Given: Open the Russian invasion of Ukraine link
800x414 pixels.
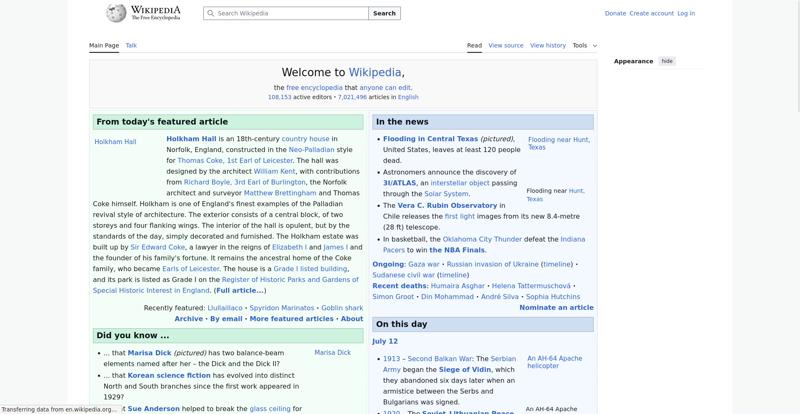Looking at the screenshot, I should click(x=492, y=264).
